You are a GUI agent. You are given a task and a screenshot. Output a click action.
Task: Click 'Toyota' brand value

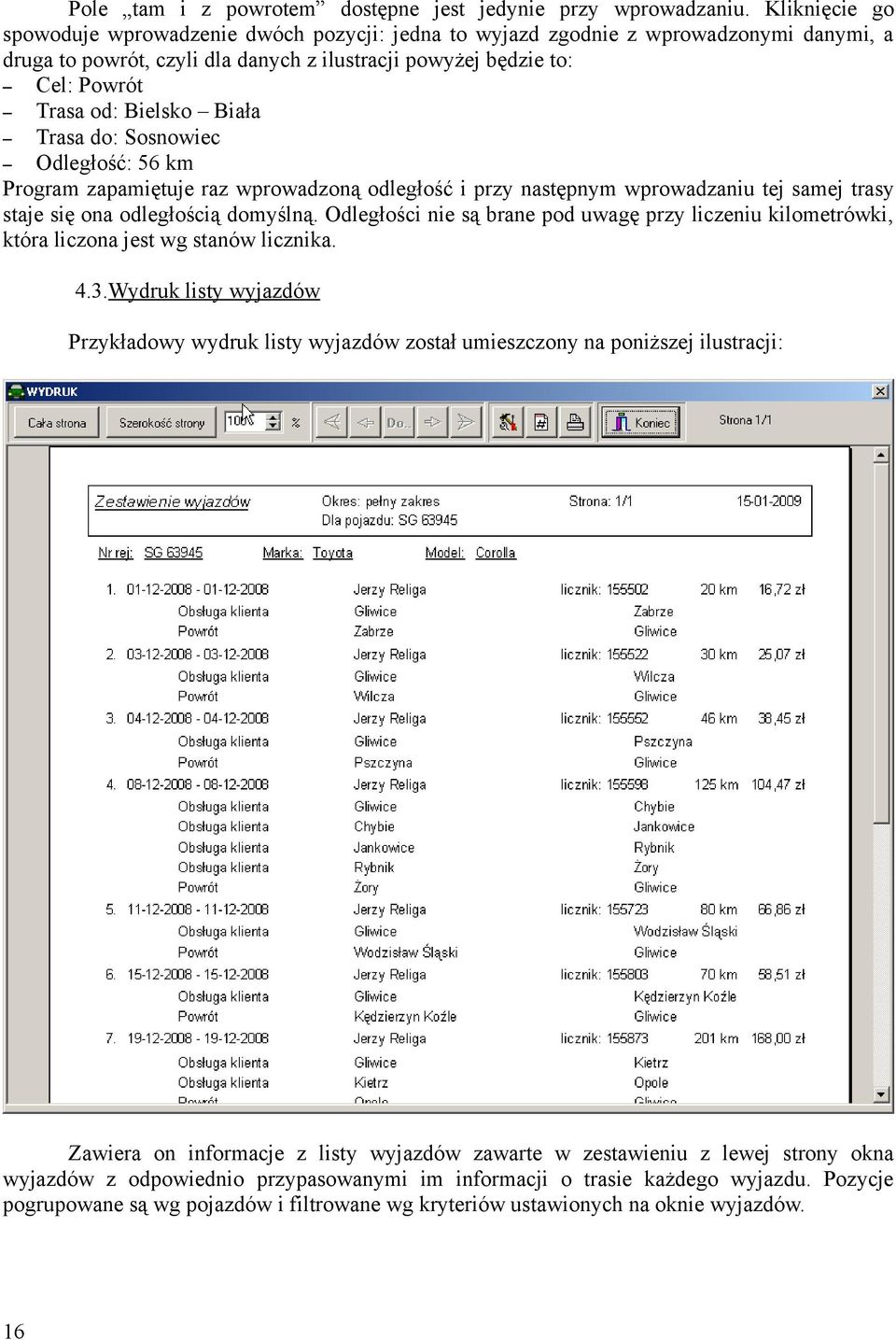tap(332, 553)
